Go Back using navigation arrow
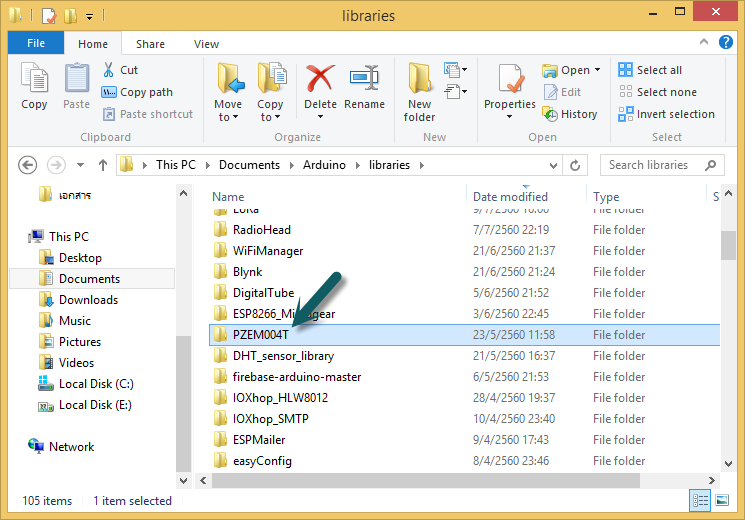Image resolution: width=745 pixels, height=520 pixels. point(28,165)
